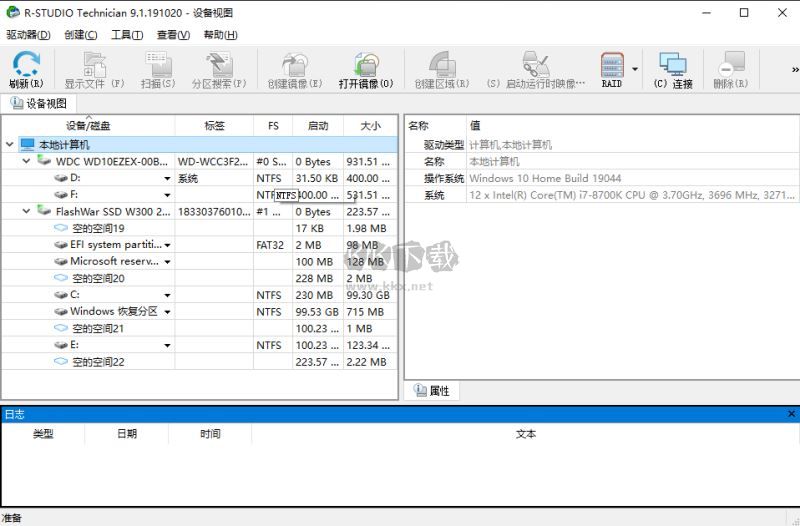800x526 pixels.
Task: Open dropdown arrow next to C: partition
Action: point(167,296)
